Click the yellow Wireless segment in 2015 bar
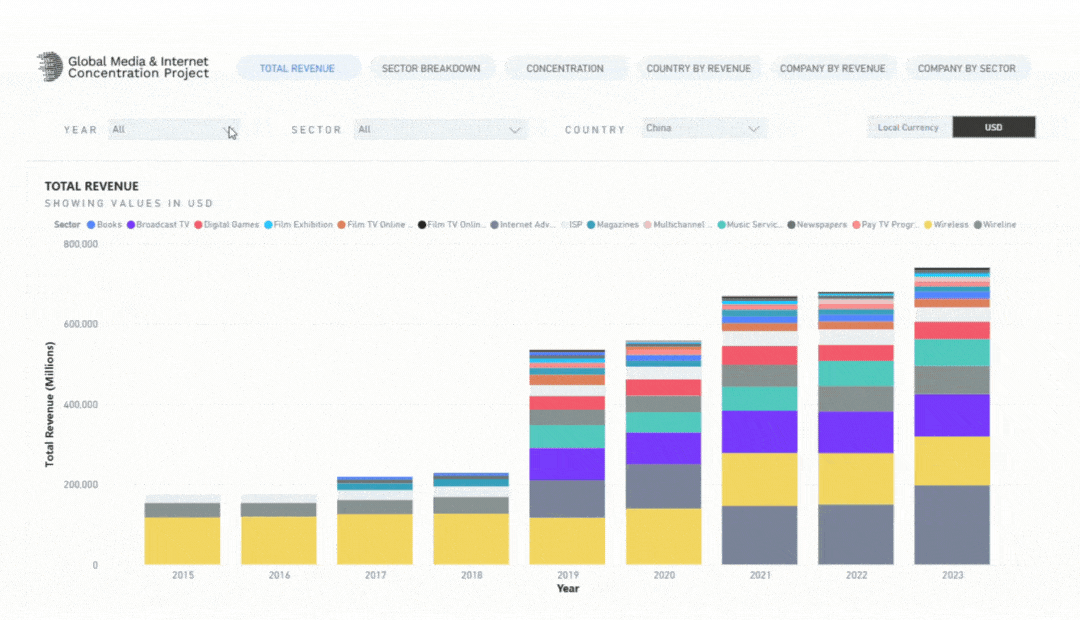 [183, 540]
